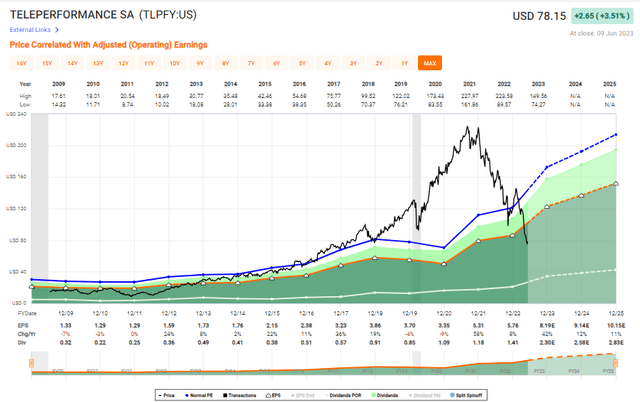Click the 2023 high value 149.56

point(538,96)
